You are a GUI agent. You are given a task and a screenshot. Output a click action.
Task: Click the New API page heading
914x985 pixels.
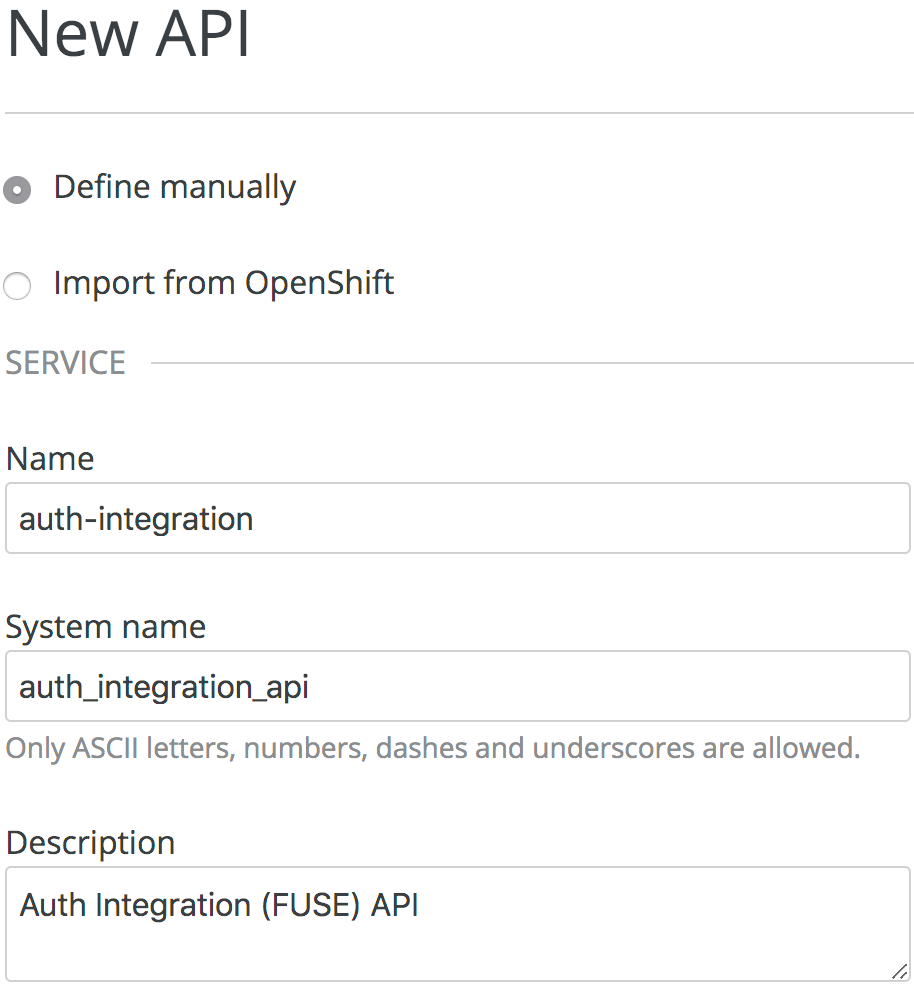point(128,34)
